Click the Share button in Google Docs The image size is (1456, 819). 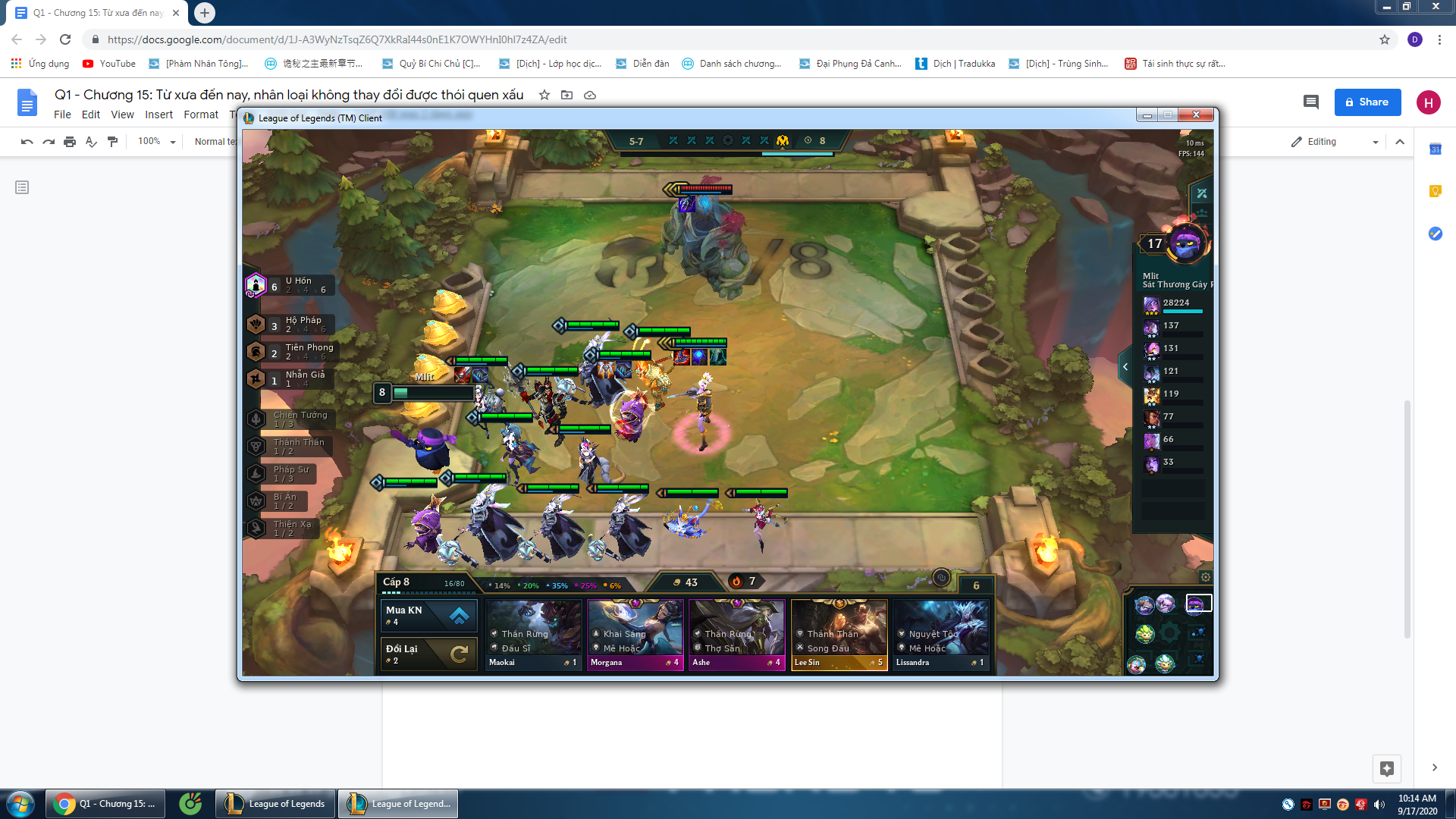click(1367, 102)
